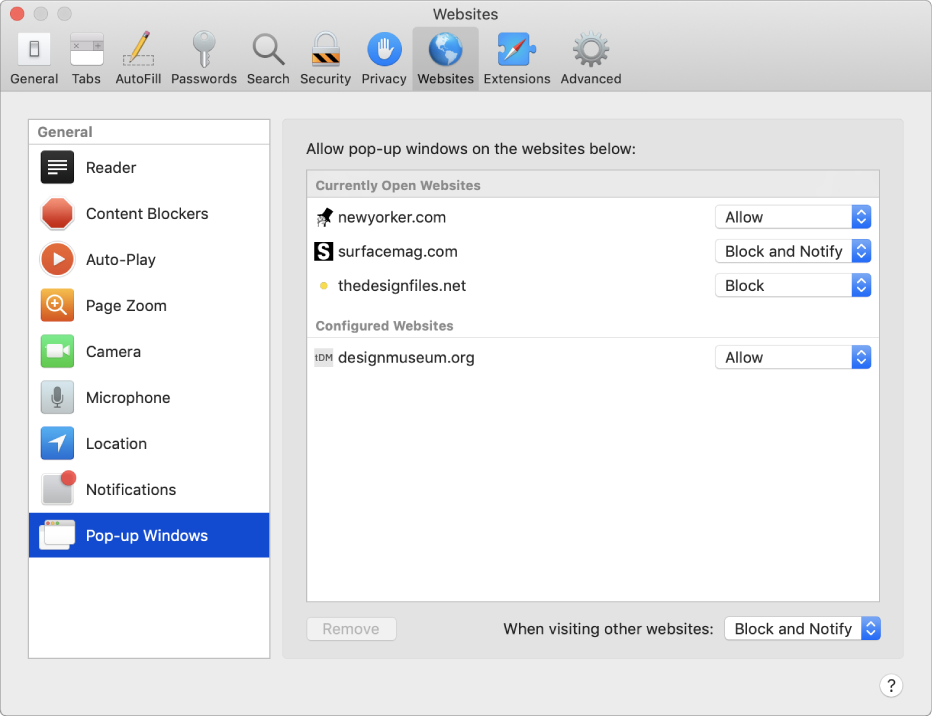Click the 'Configured Websites' header

pos(384,326)
